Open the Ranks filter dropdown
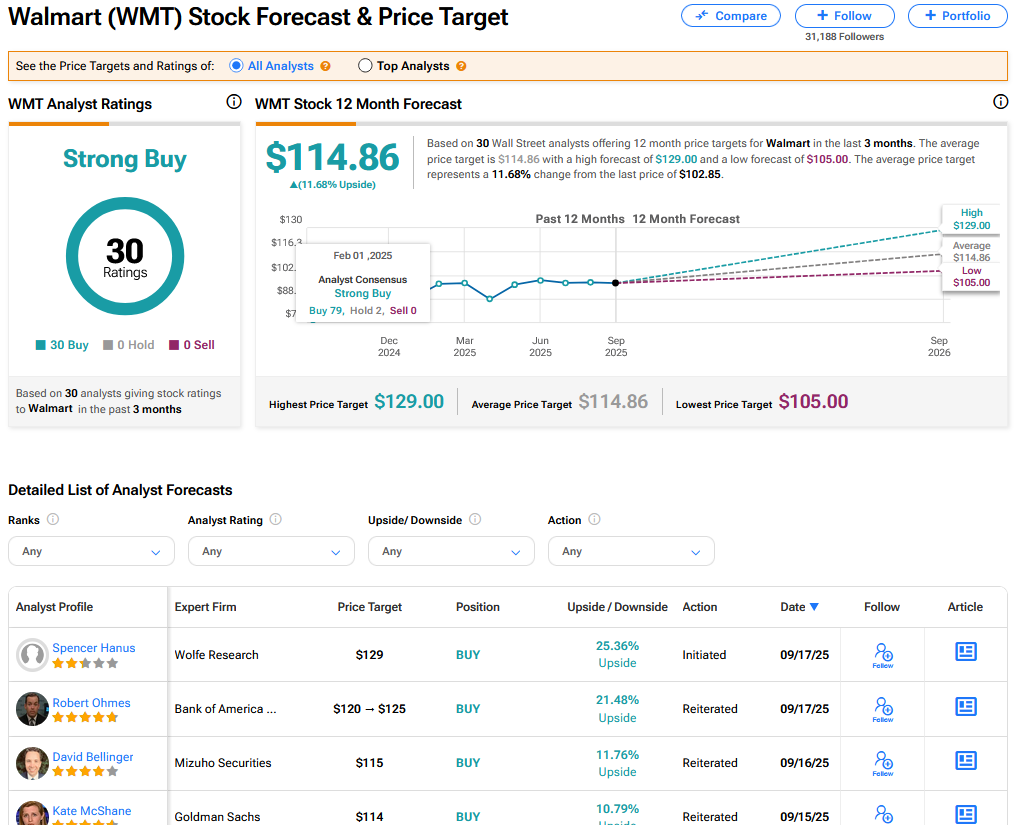The height and width of the screenshot is (825, 1016). tap(91, 551)
